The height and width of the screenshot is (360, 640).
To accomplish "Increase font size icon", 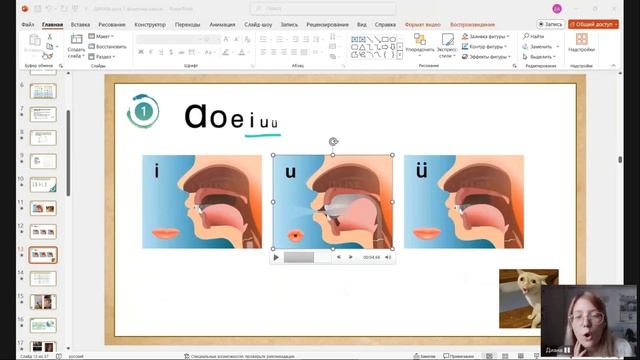I will (x=226, y=39).
